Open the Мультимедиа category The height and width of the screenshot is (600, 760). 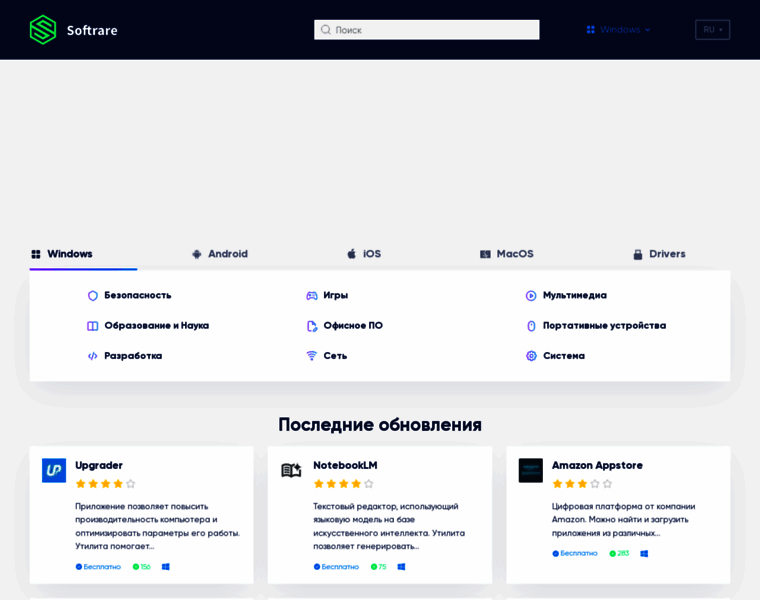pos(575,295)
